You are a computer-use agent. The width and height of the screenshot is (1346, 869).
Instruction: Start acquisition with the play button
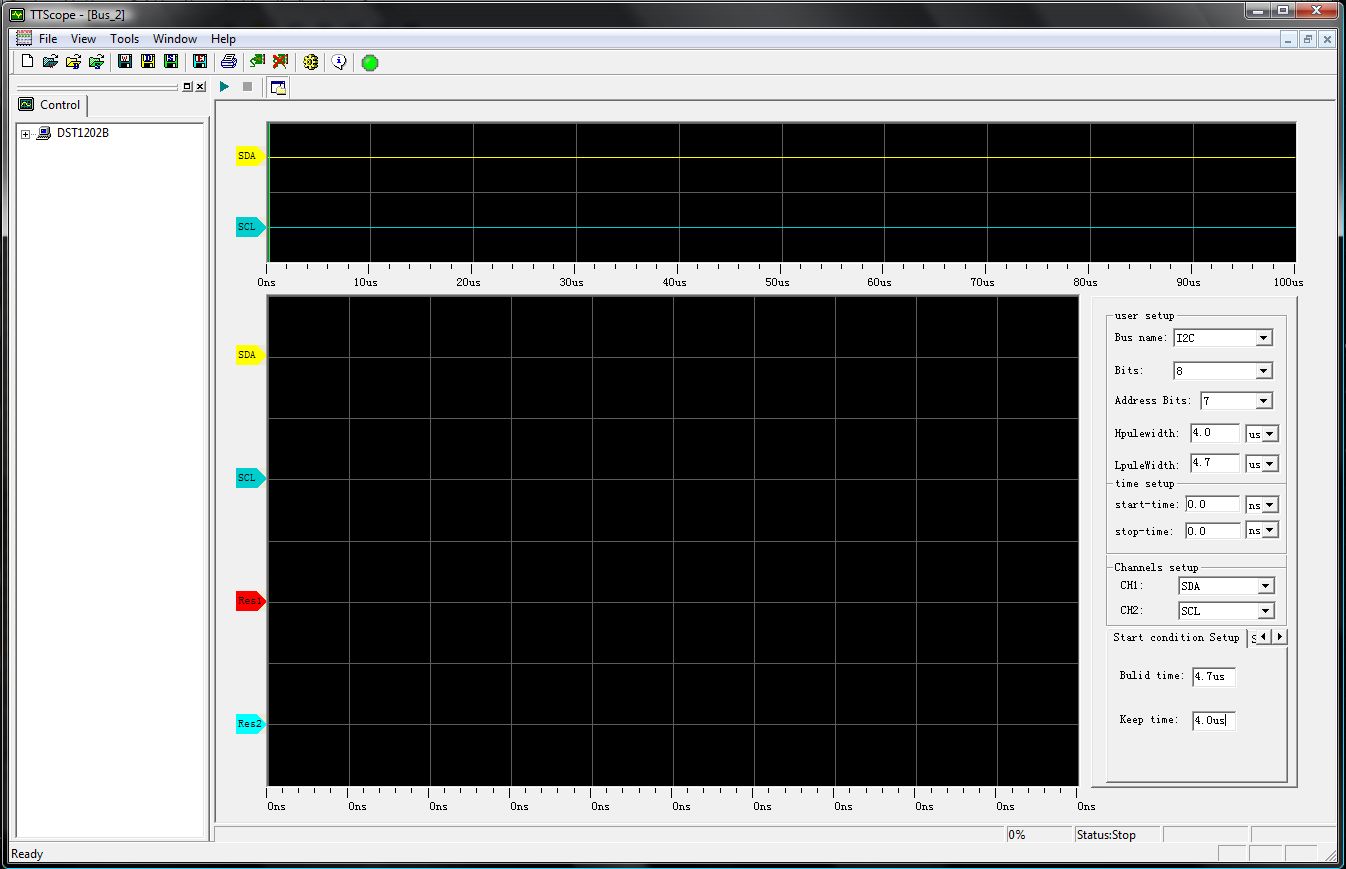click(x=224, y=87)
